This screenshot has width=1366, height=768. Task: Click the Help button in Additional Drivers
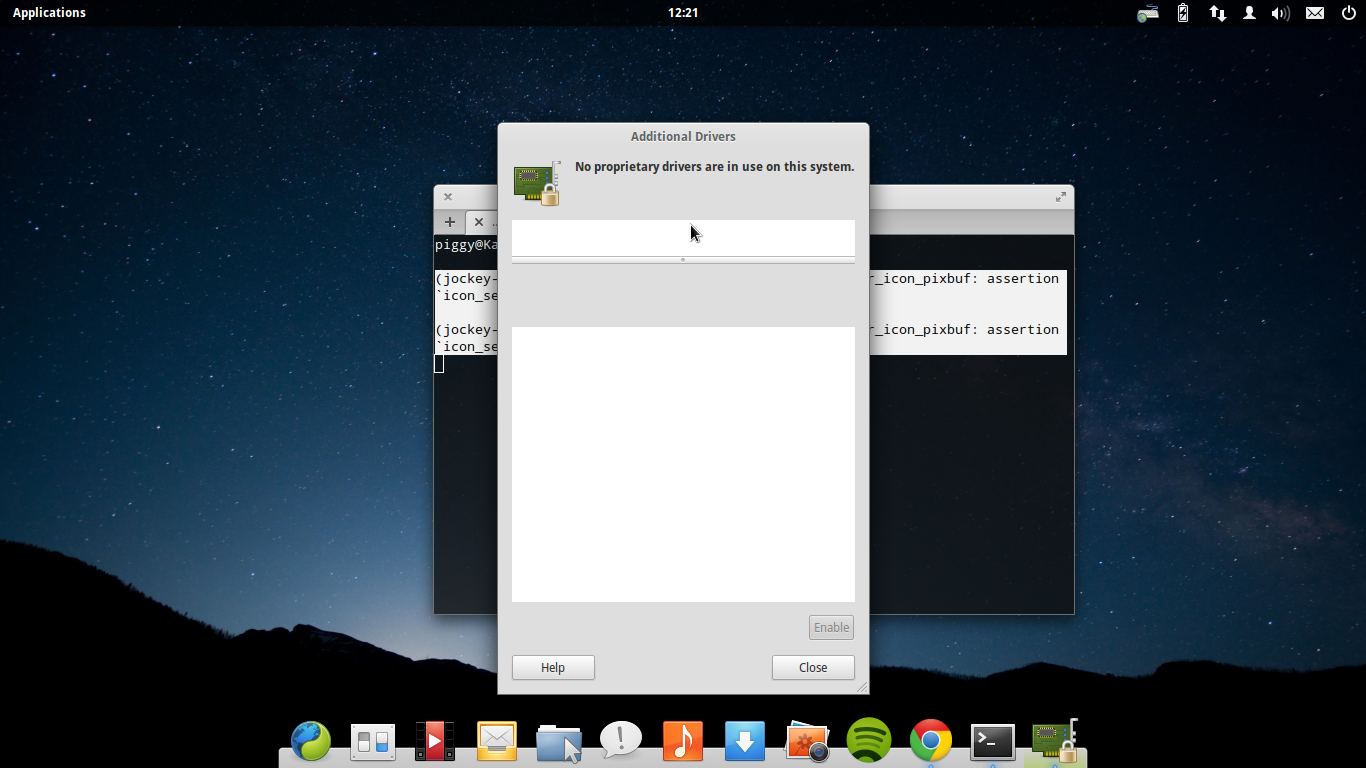[553, 667]
